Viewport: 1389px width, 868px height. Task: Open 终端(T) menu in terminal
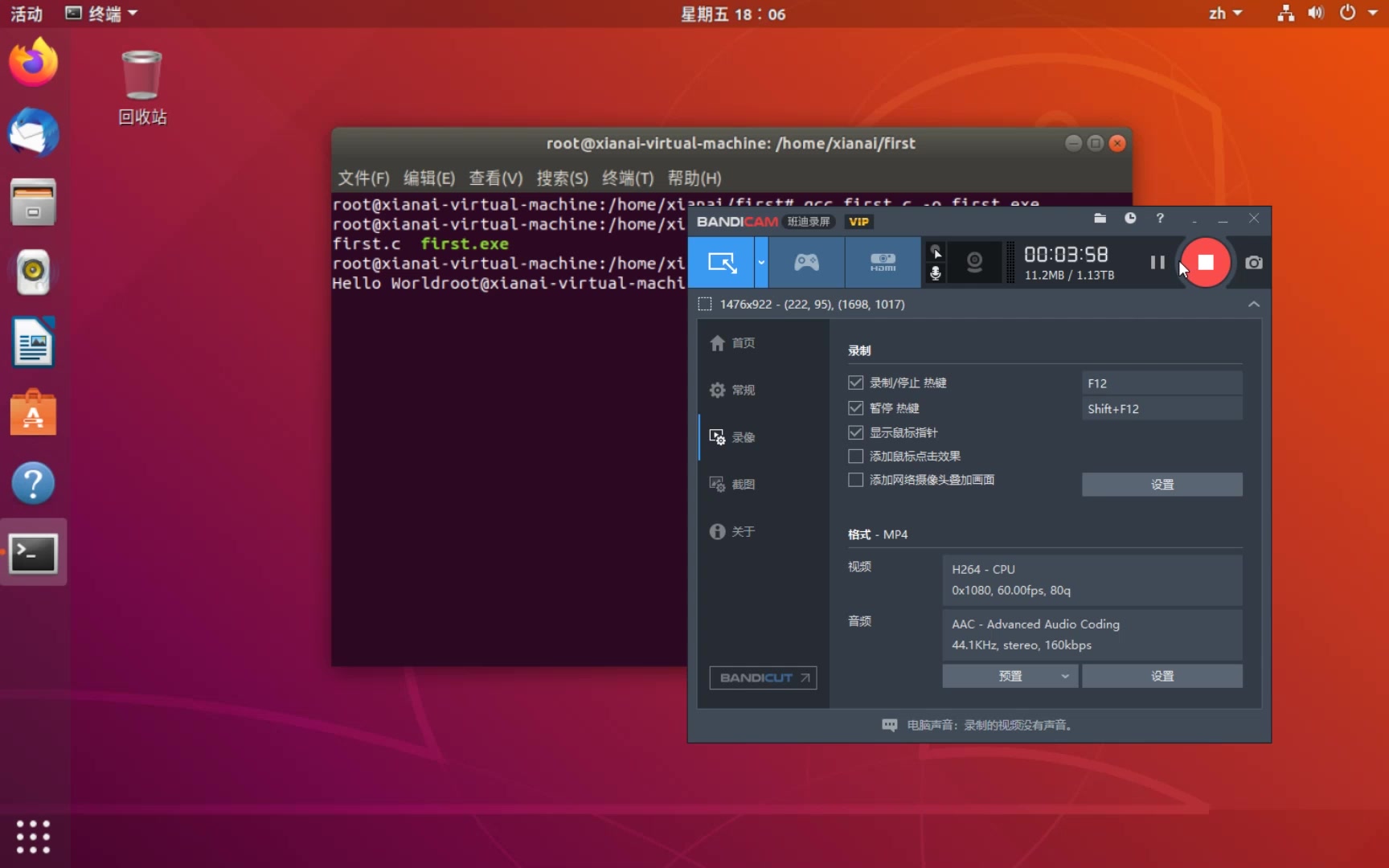[x=627, y=178]
